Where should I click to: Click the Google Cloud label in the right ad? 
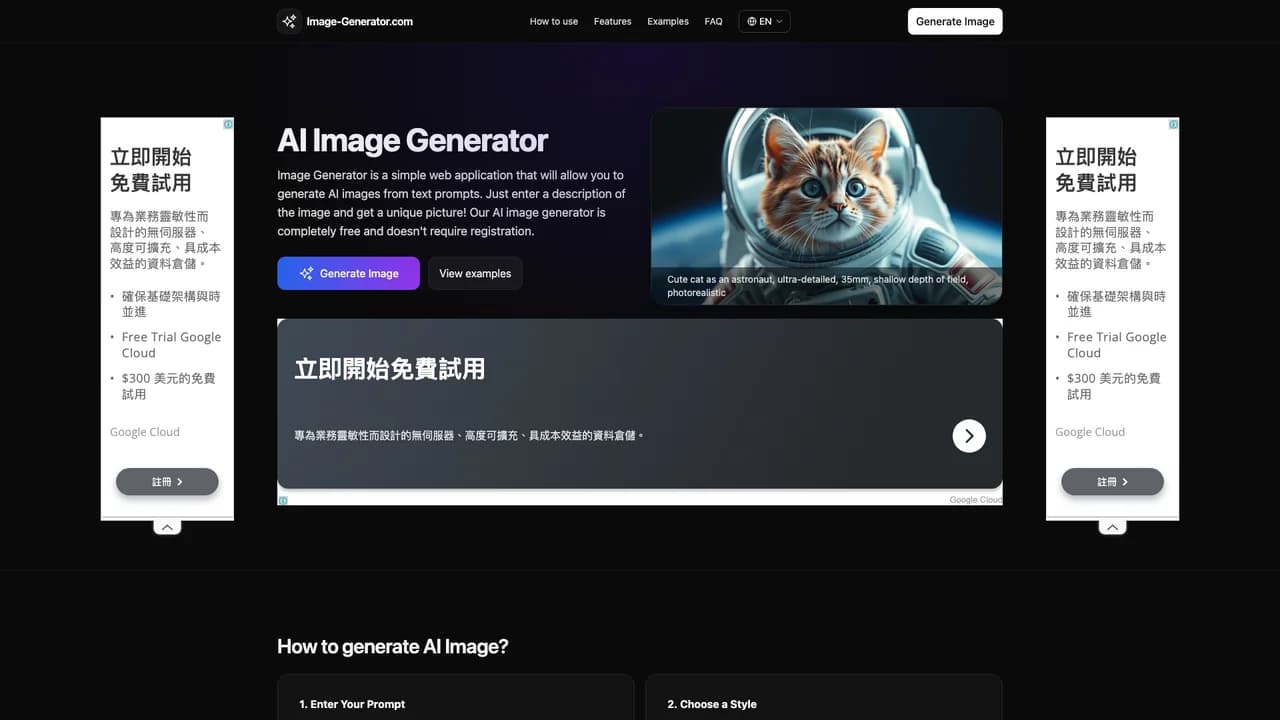[1090, 432]
